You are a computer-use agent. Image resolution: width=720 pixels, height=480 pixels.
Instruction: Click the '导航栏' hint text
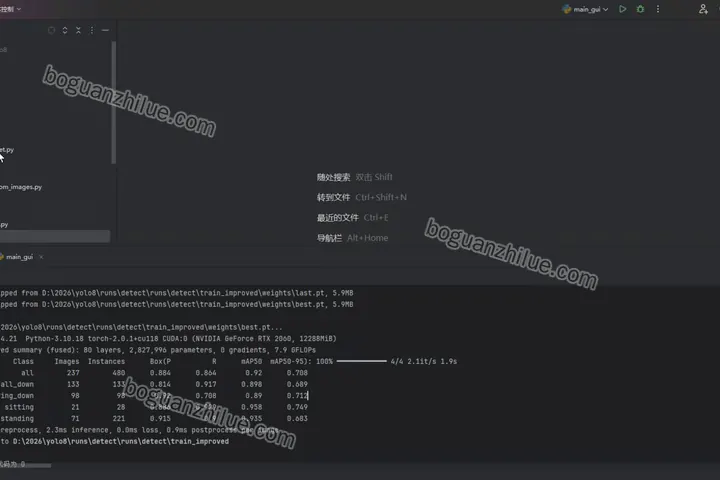click(x=329, y=238)
